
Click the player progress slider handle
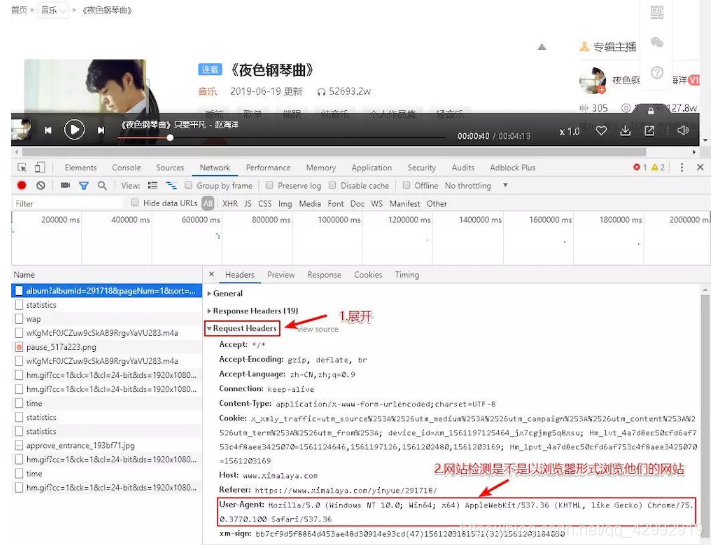point(170,137)
